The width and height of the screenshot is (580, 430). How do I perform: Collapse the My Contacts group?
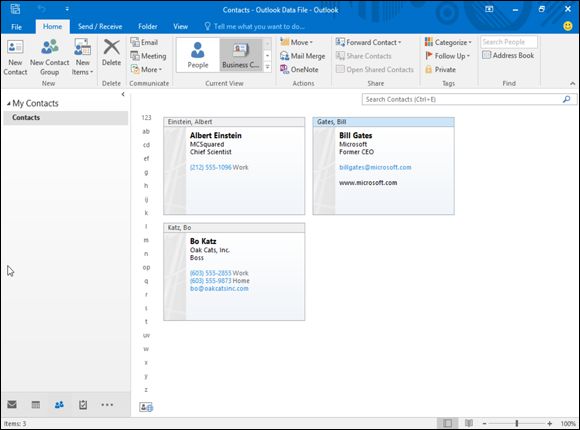coord(9,104)
